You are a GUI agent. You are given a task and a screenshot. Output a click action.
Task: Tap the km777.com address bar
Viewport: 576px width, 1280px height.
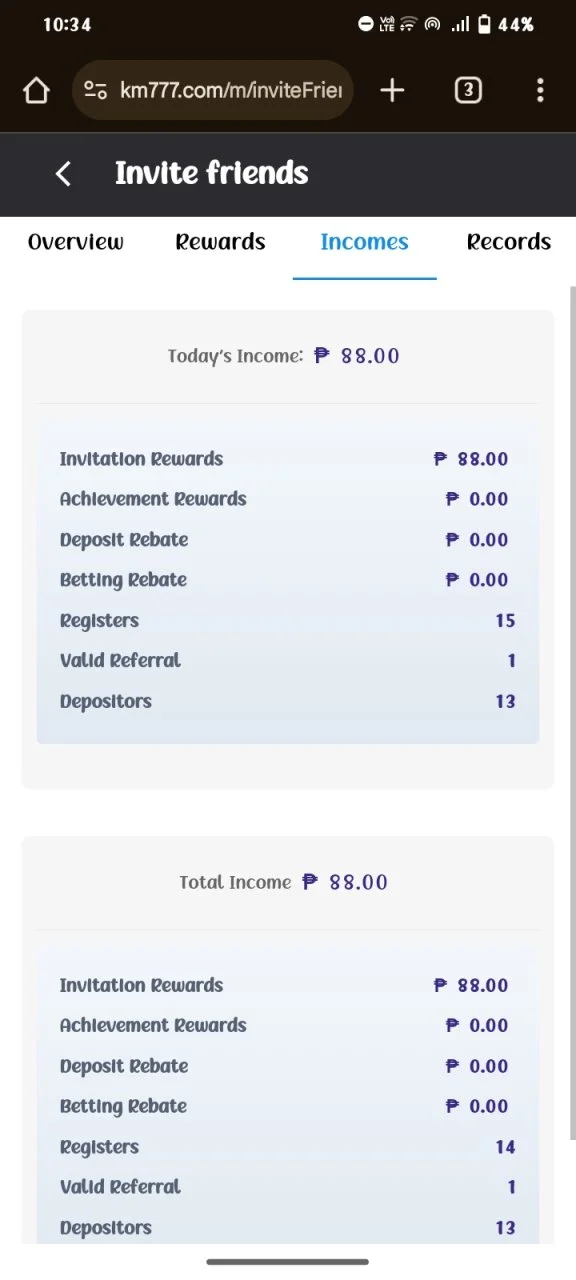coord(213,91)
